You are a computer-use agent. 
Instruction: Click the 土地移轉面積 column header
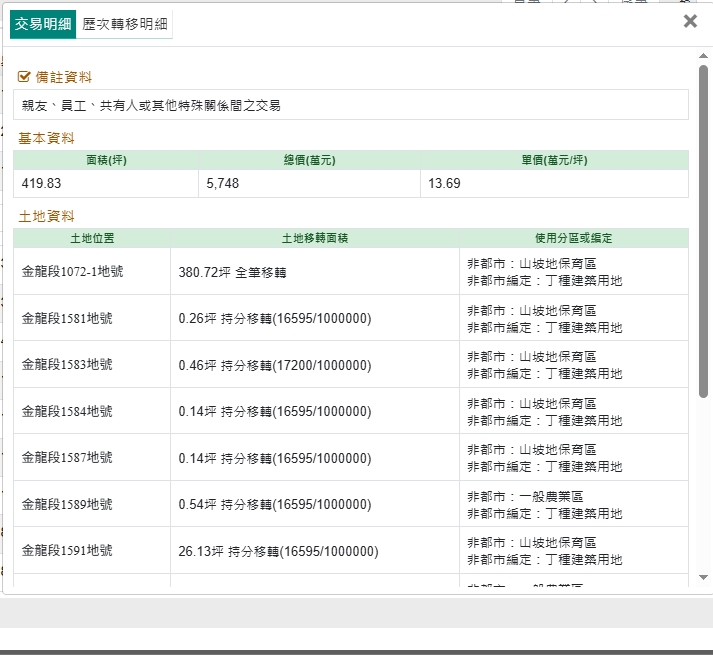[x=314, y=238]
